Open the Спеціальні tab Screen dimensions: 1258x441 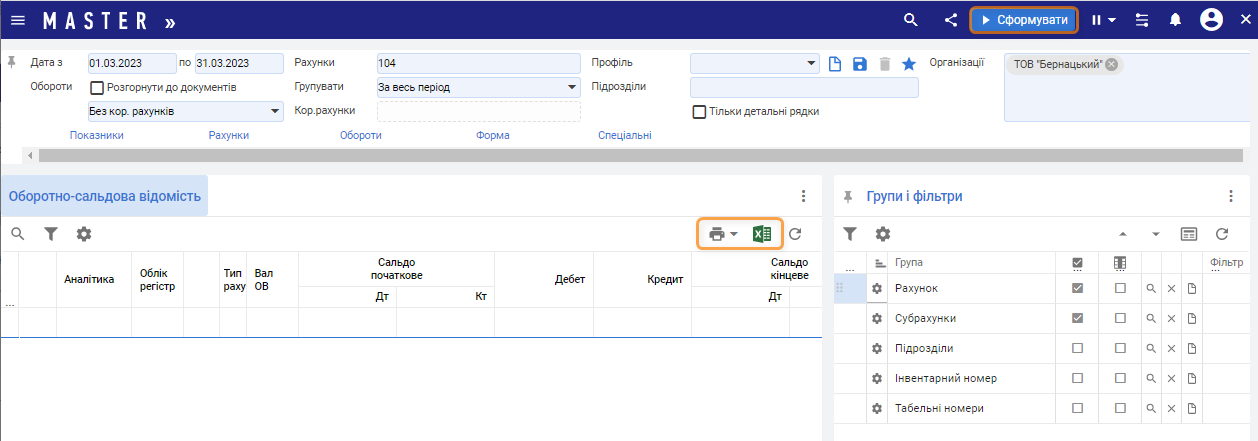click(x=625, y=135)
